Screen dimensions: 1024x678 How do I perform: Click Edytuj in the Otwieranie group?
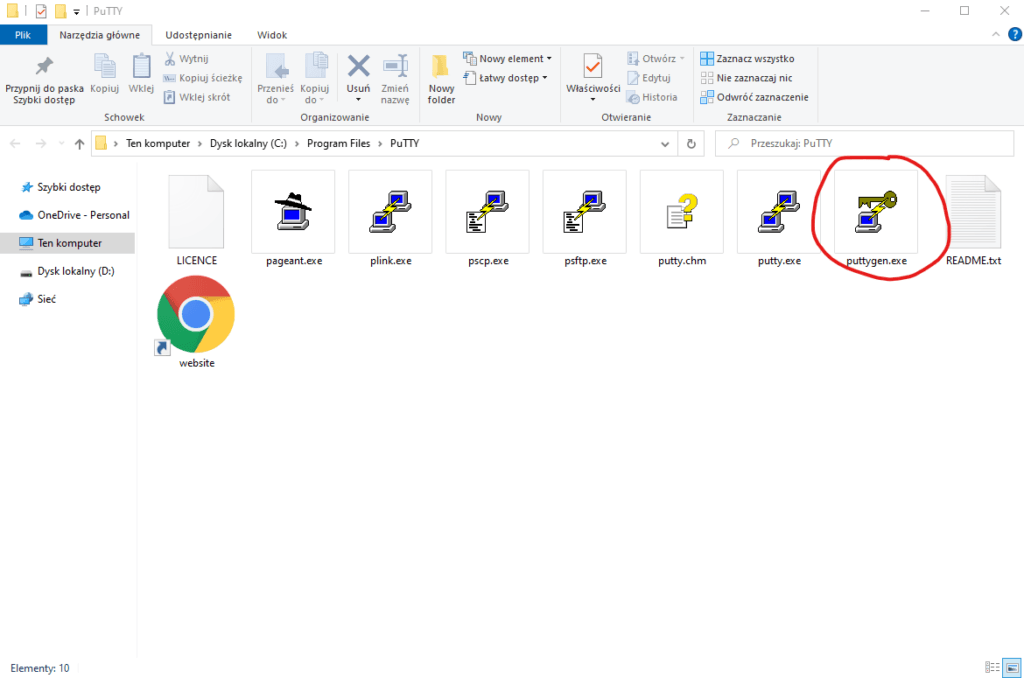click(648, 78)
